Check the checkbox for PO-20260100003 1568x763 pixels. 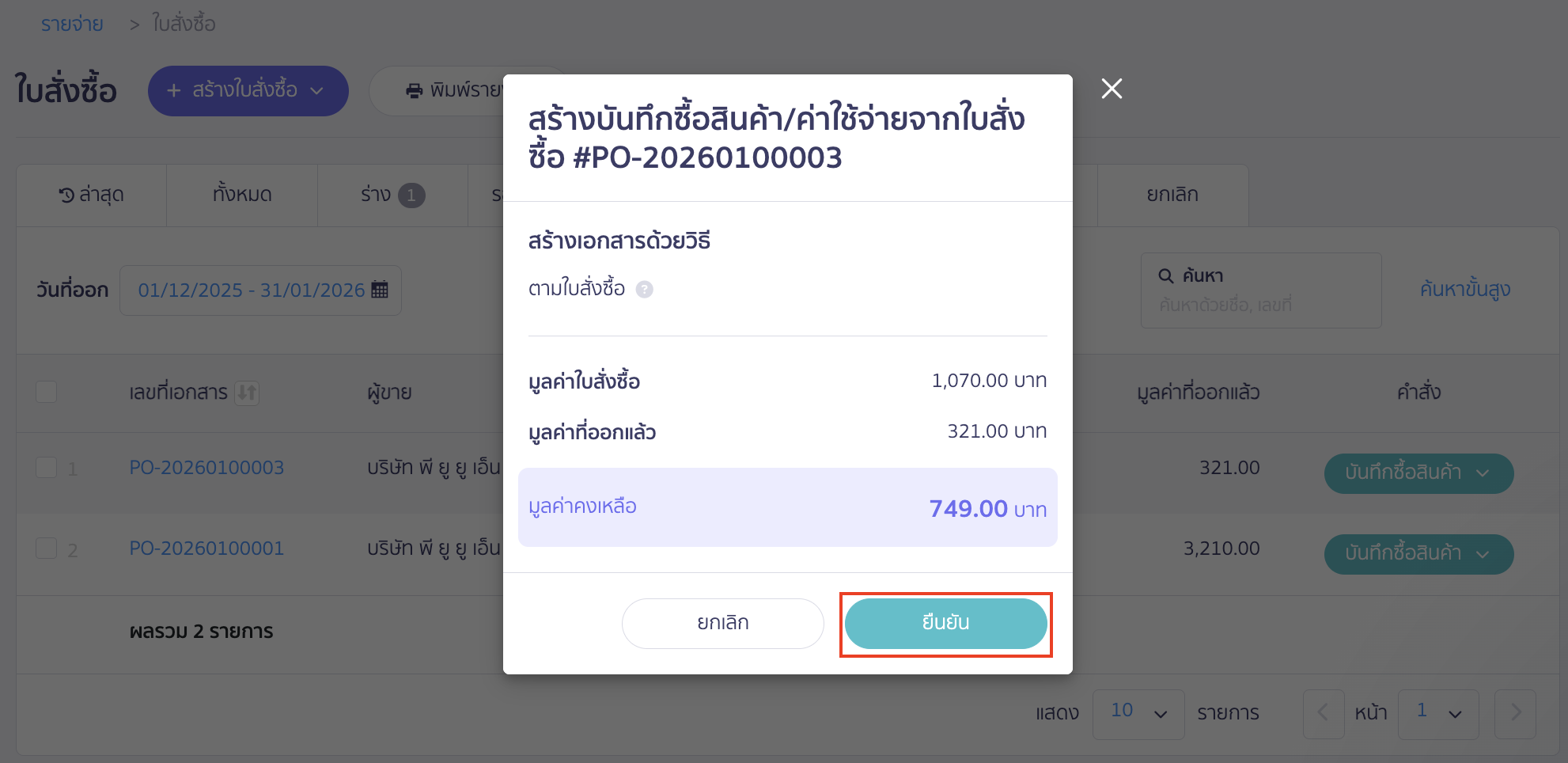click(47, 468)
